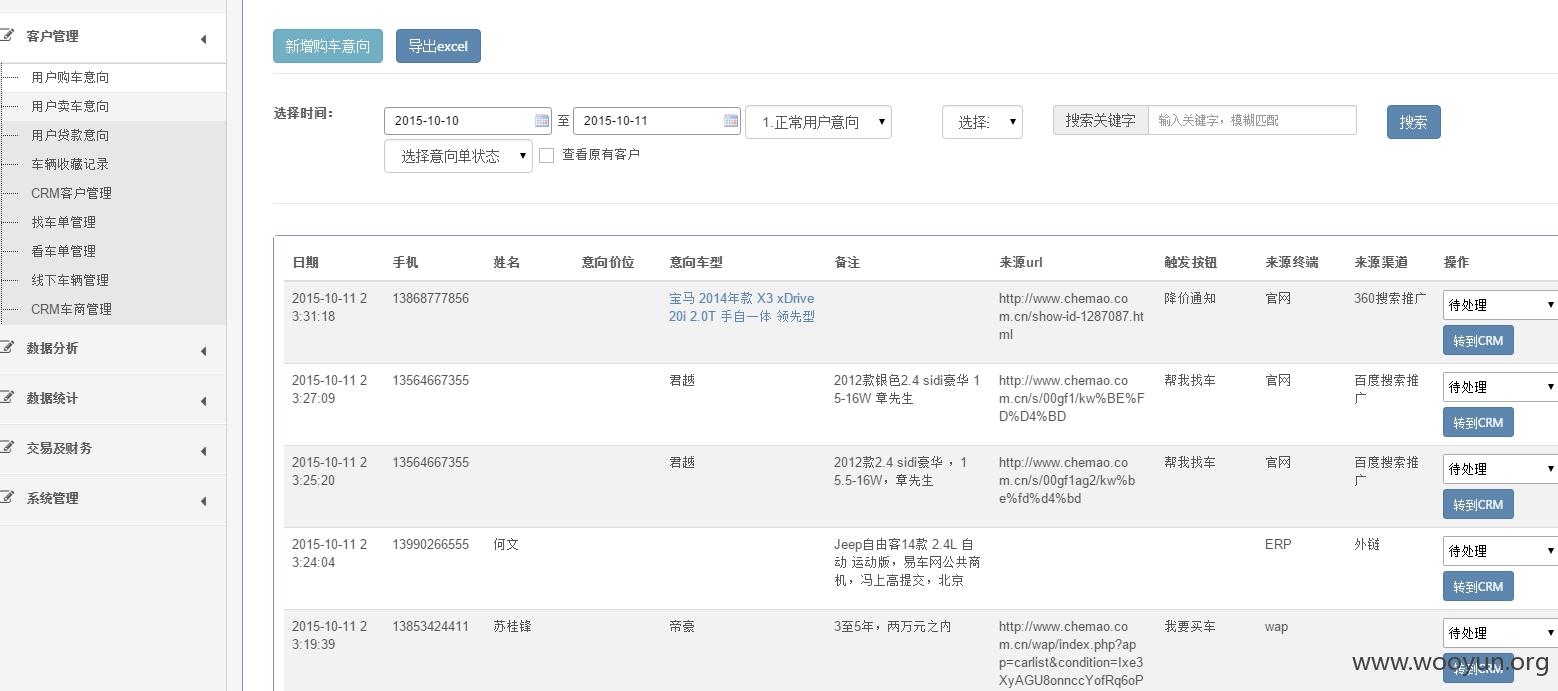This screenshot has width=1558, height=691.
Task: Open 用户购车意向 in sidebar
Action: click(70, 77)
